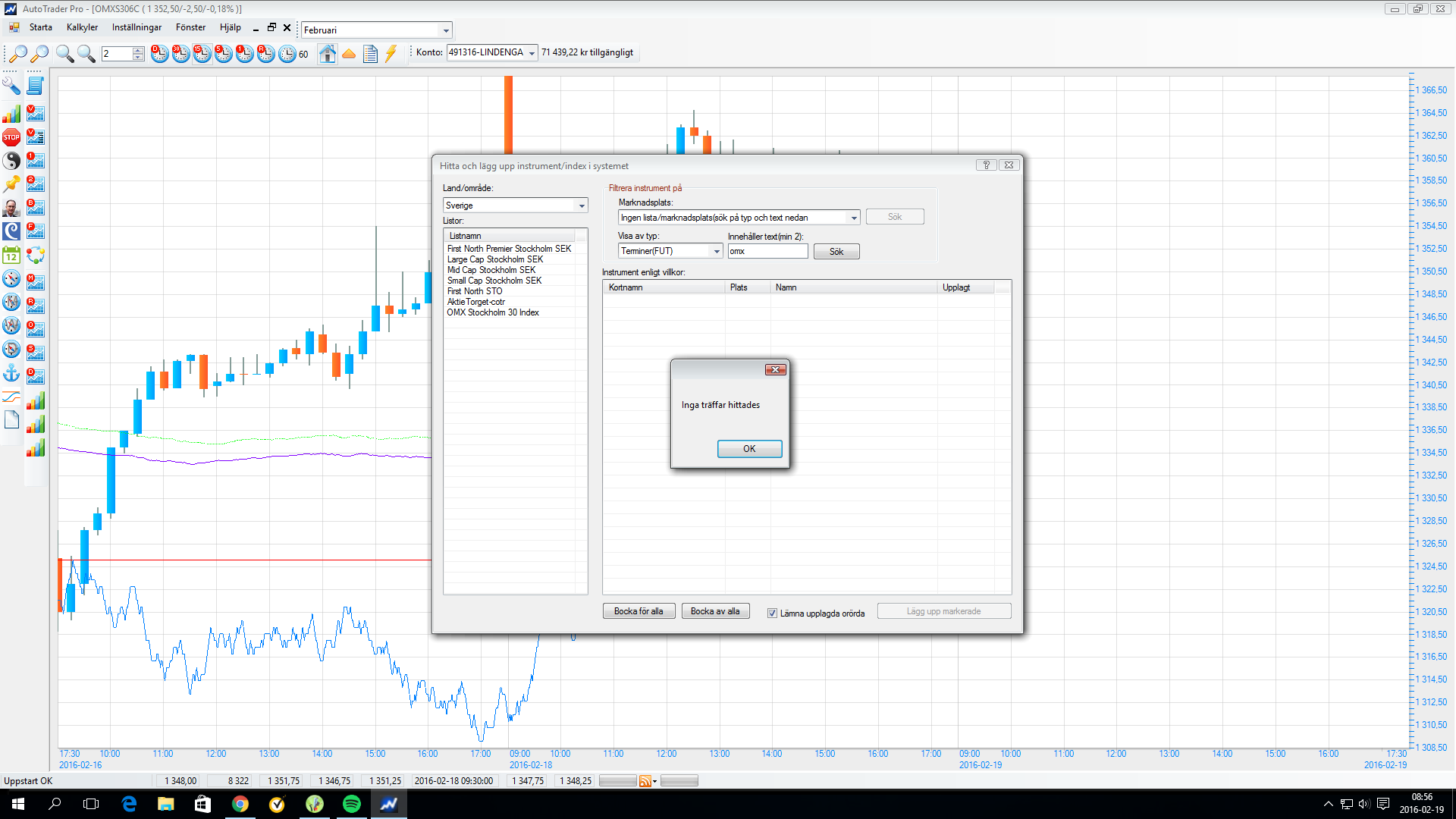Click the yellow pushpin icon
This screenshot has height=819, width=1456.
coord(11,184)
